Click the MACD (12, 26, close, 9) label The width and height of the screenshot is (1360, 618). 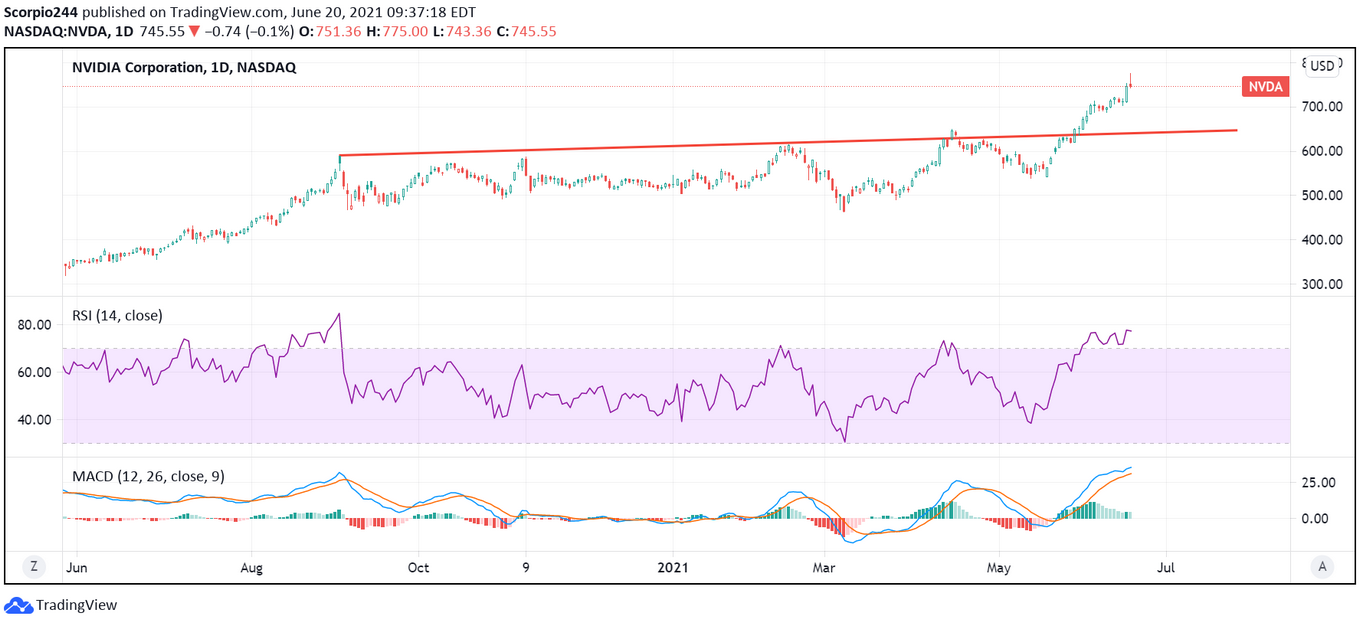coord(148,476)
